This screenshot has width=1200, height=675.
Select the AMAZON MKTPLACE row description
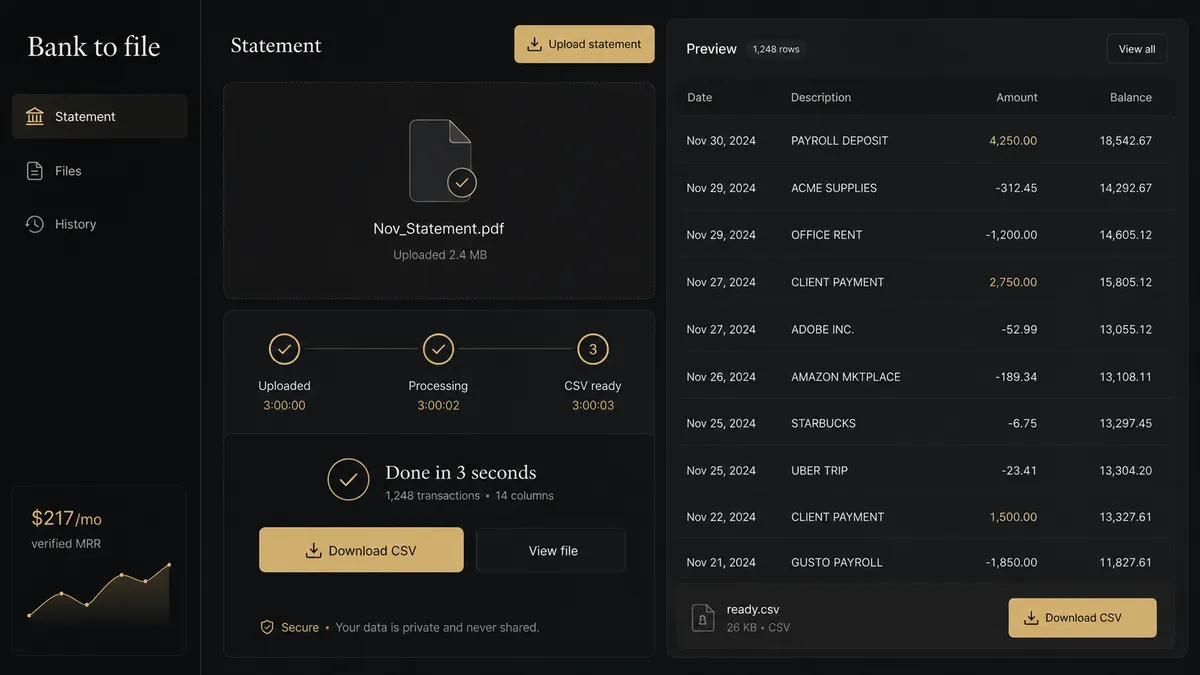tap(845, 377)
